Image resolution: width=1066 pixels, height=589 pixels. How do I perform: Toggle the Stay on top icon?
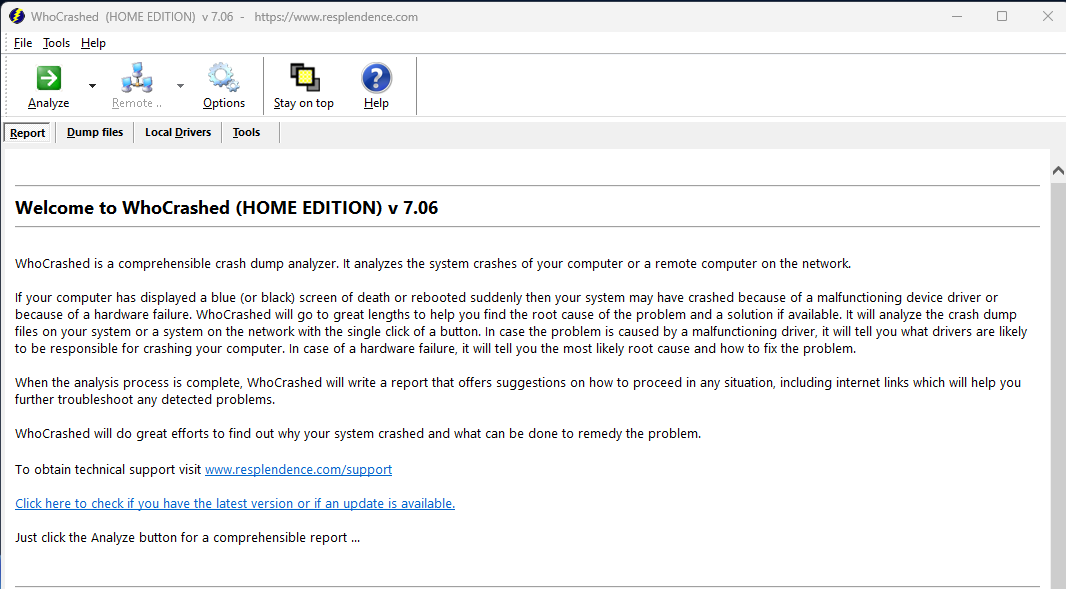click(303, 78)
